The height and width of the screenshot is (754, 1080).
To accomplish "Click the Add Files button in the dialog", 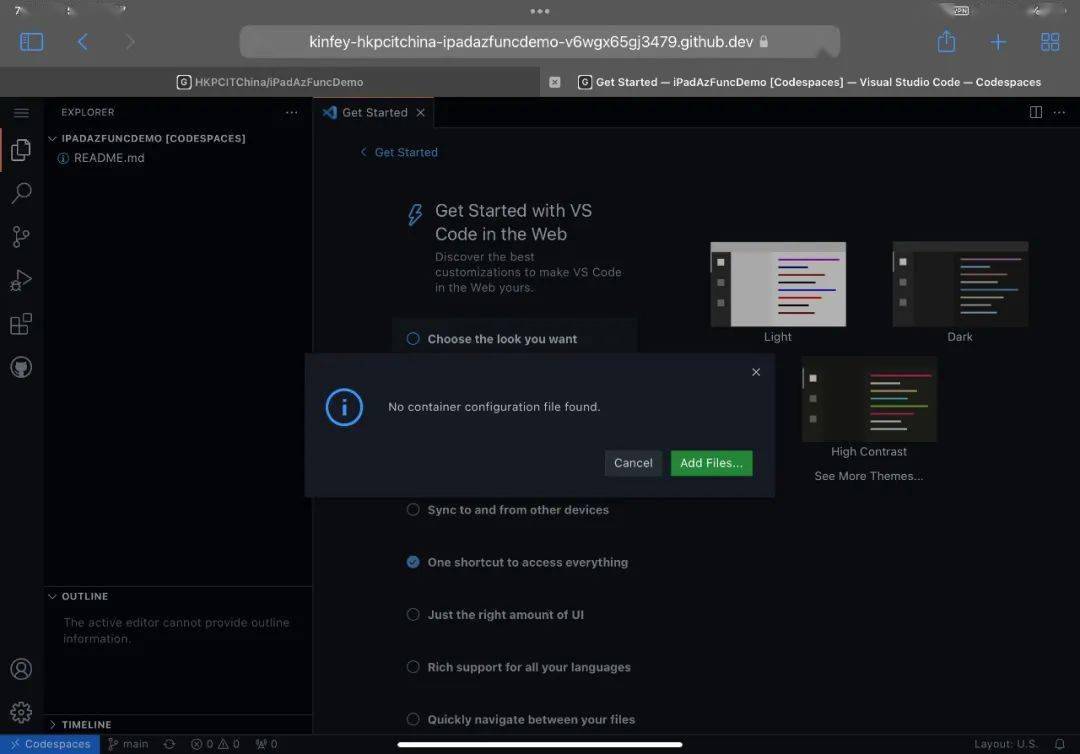I will pos(711,463).
